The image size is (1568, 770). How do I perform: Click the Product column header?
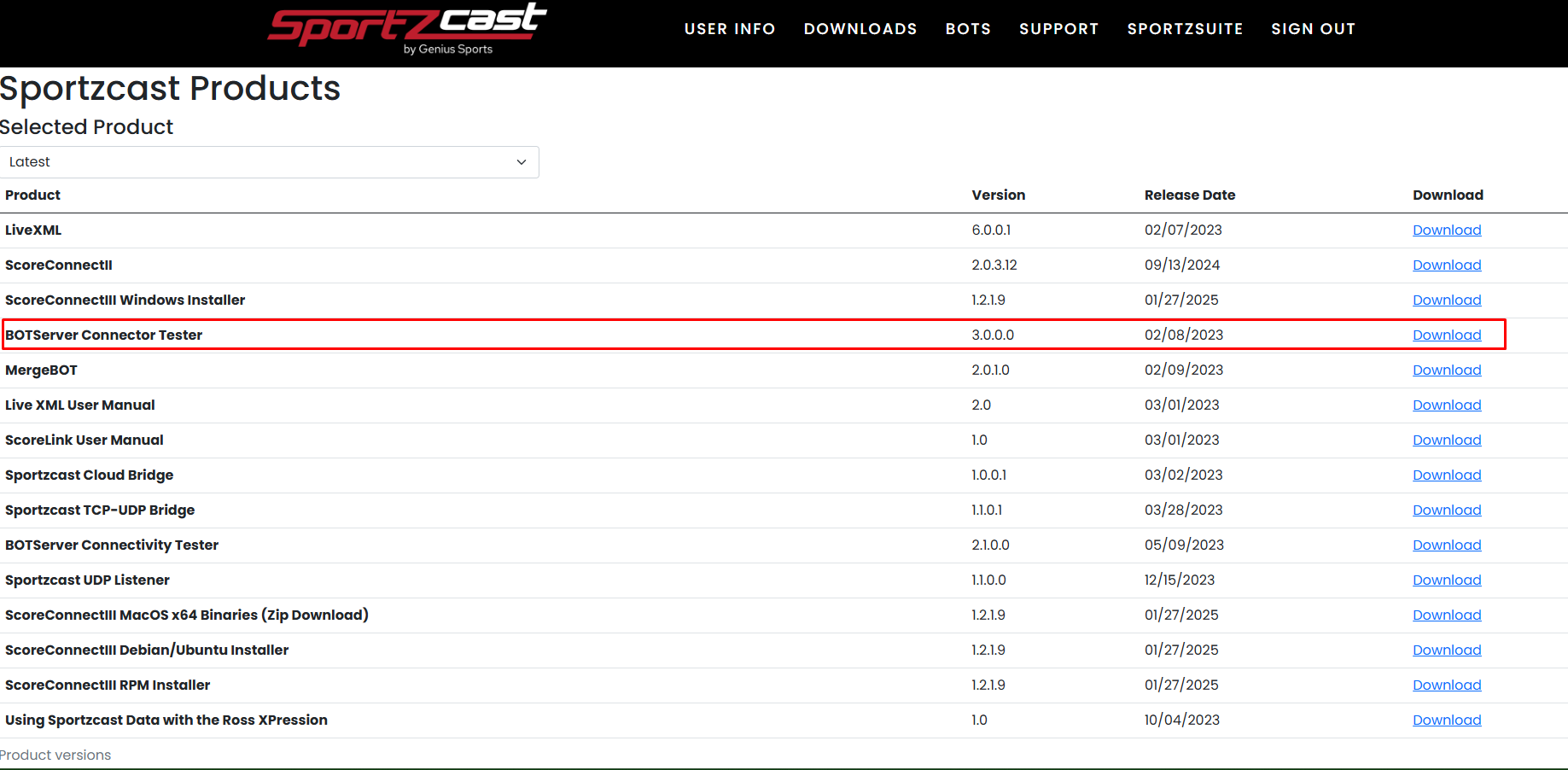coord(32,195)
